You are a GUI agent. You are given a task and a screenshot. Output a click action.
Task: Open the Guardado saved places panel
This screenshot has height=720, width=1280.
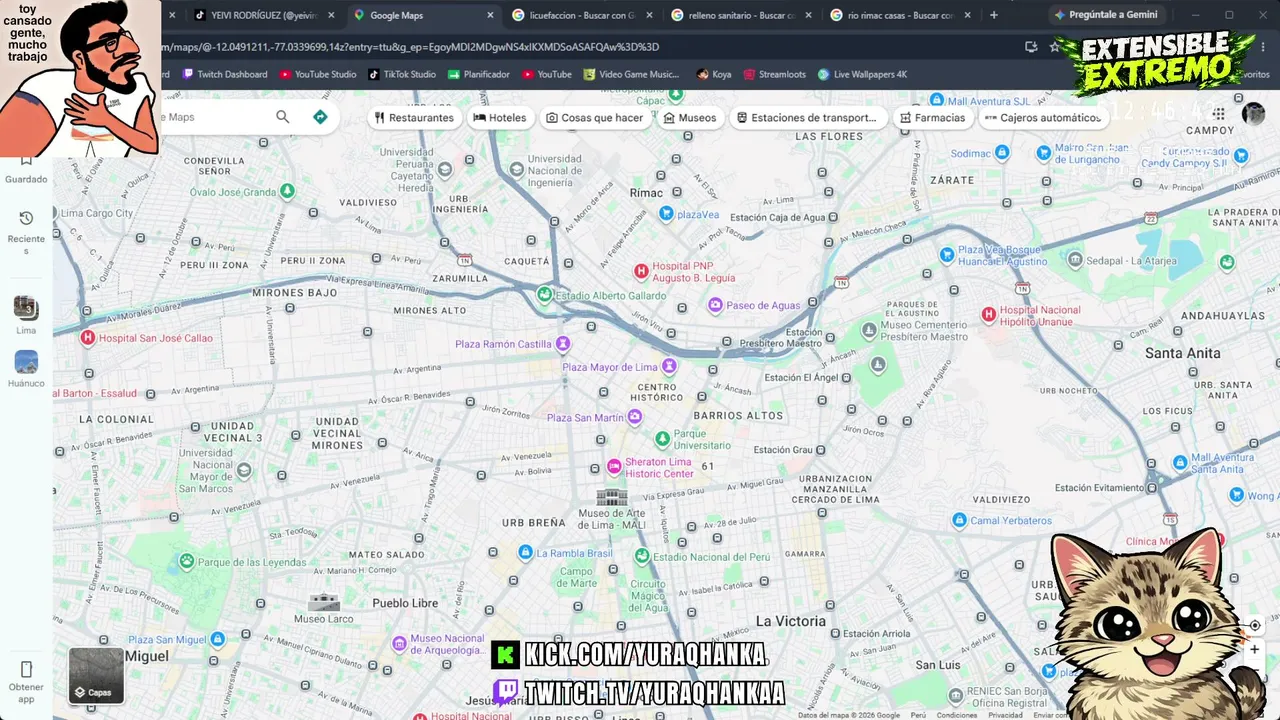26,170
